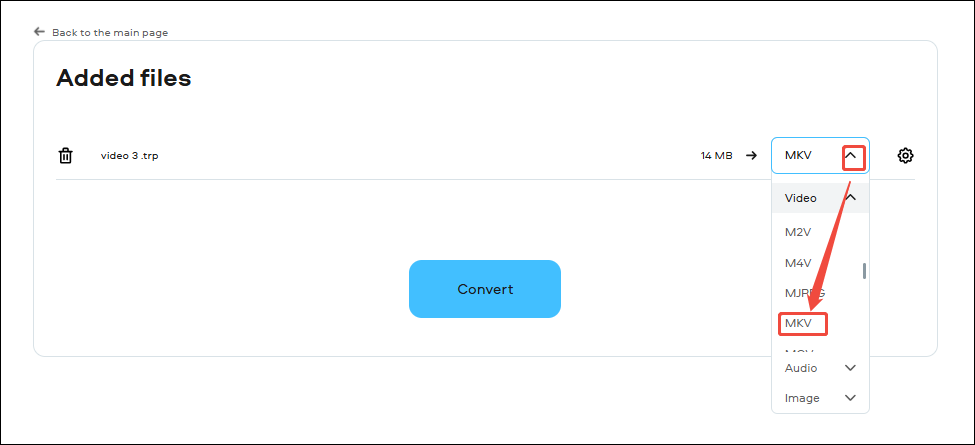975x445 pixels.
Task: Expand the Image format category
Action: point(851,398)
